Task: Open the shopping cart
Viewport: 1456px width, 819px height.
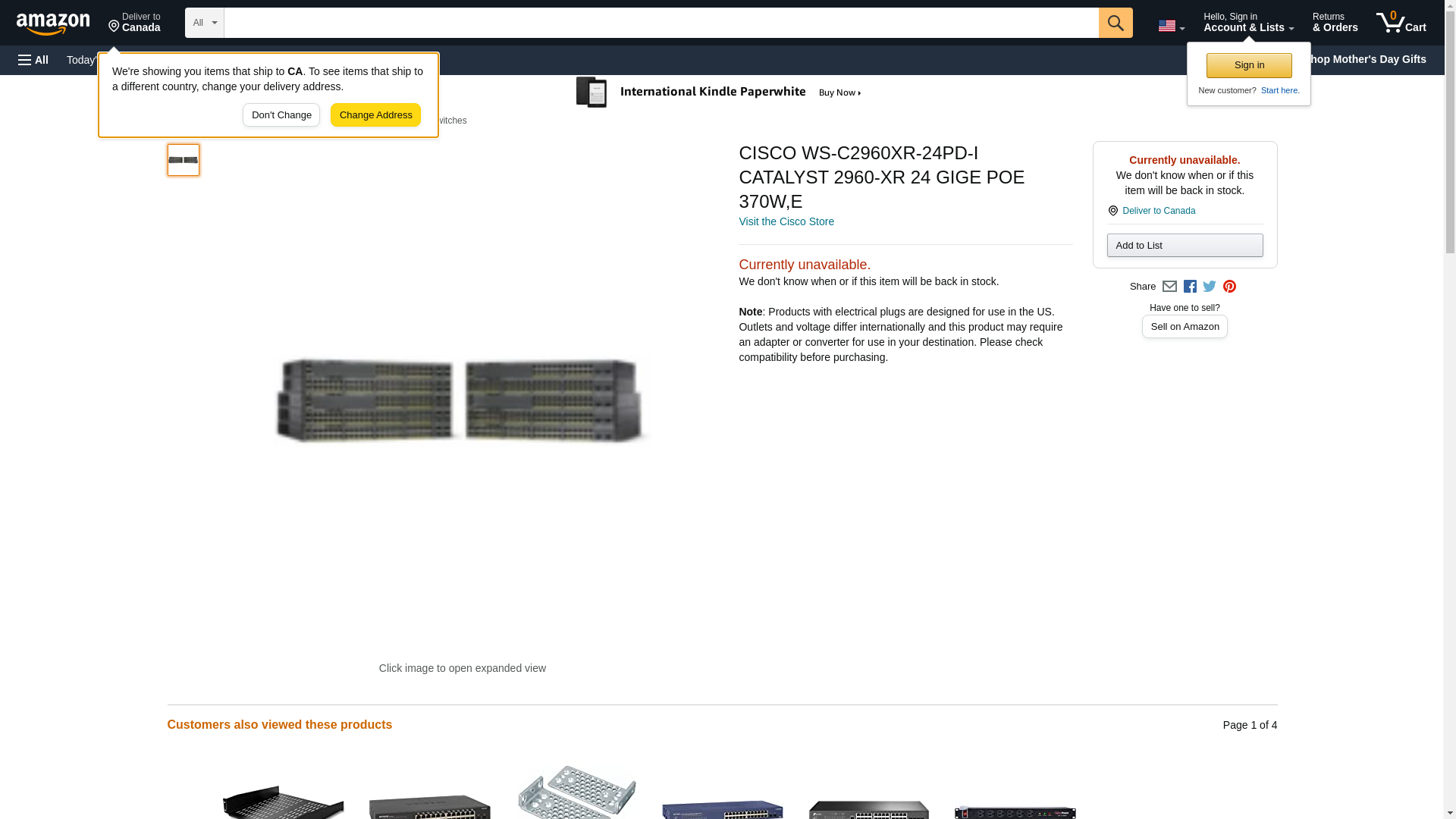Action: click(1401, 23)
